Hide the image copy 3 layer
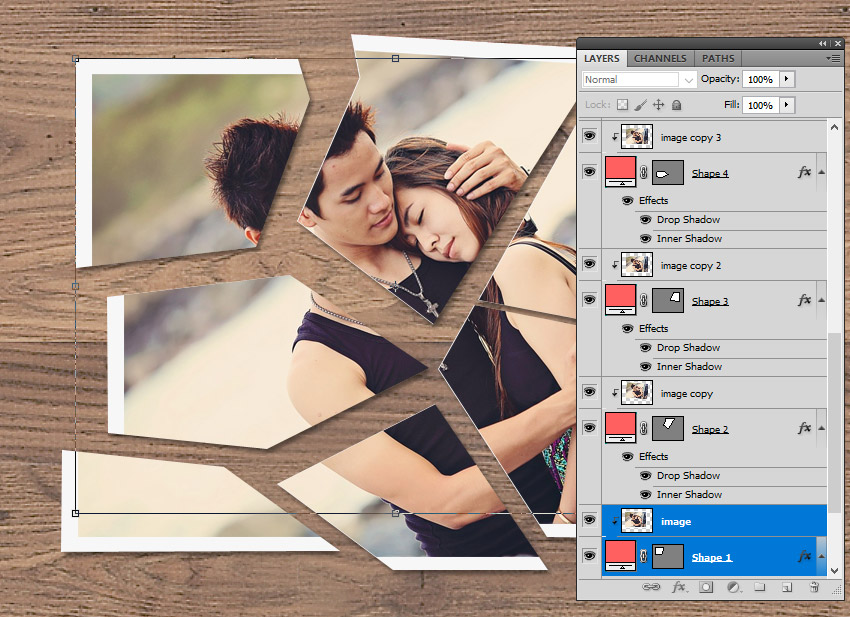Viewport: 850px width, 617px height. 589,137
